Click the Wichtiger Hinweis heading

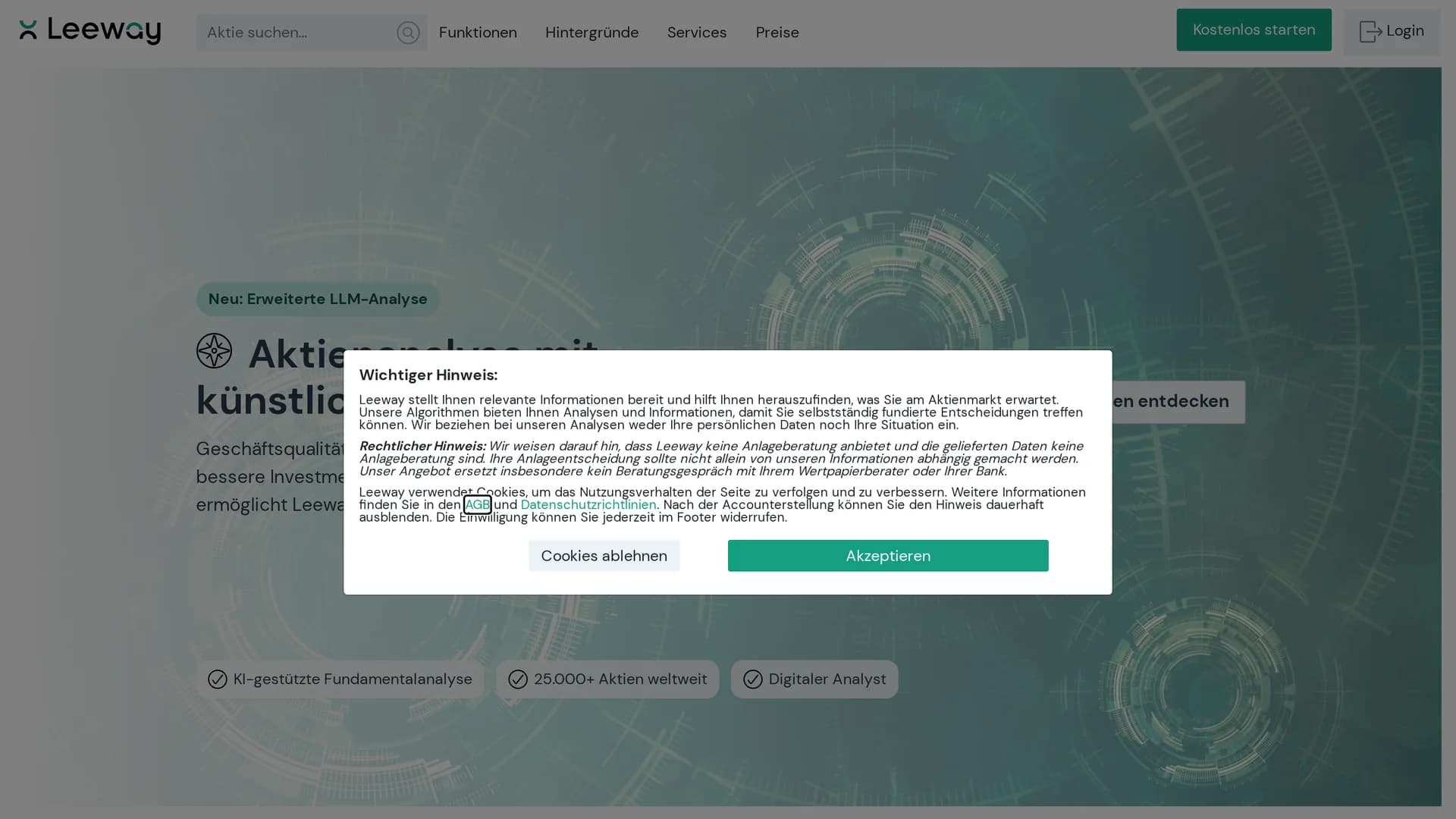[x=428, y=375]
